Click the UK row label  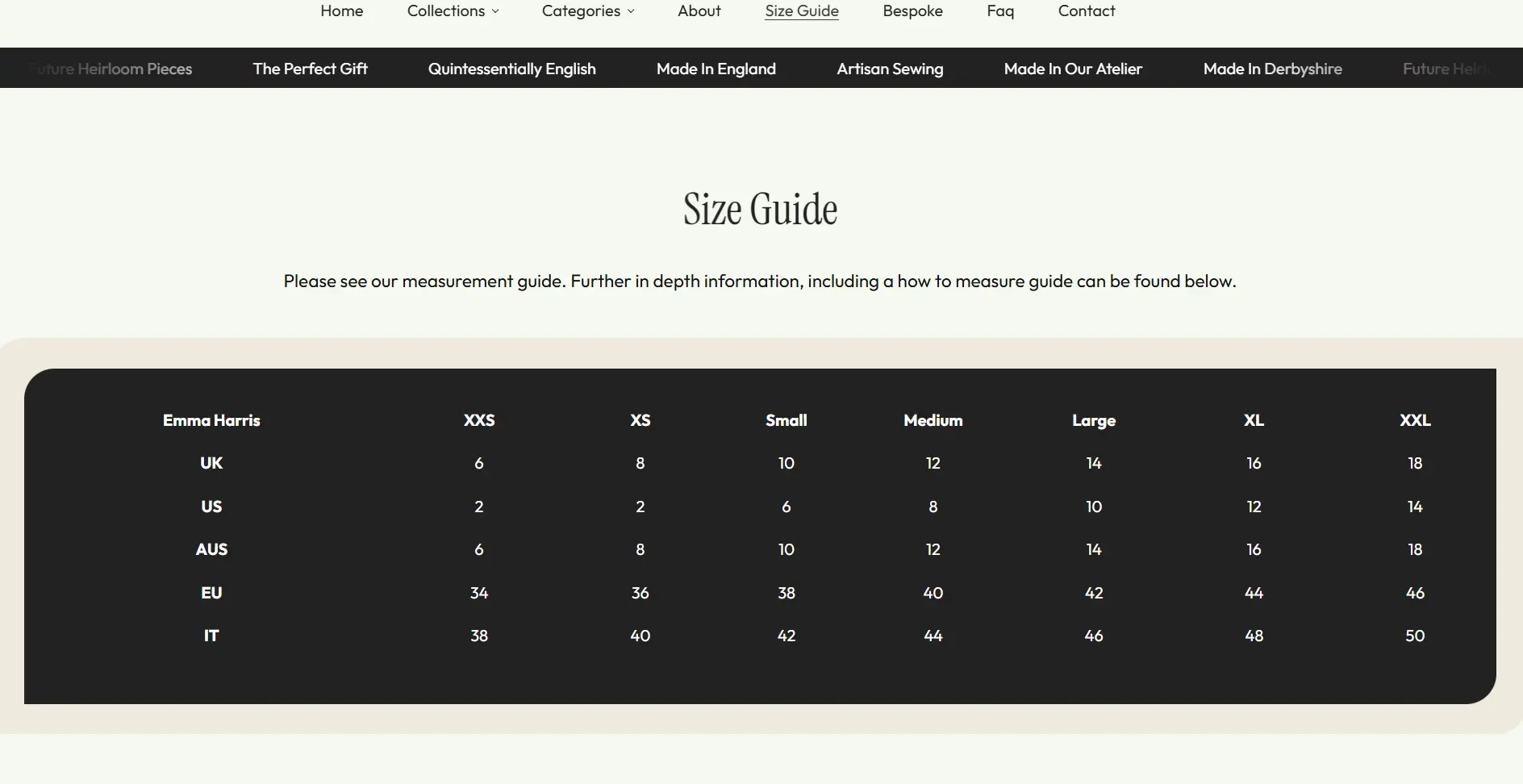(x=211, y=463)
